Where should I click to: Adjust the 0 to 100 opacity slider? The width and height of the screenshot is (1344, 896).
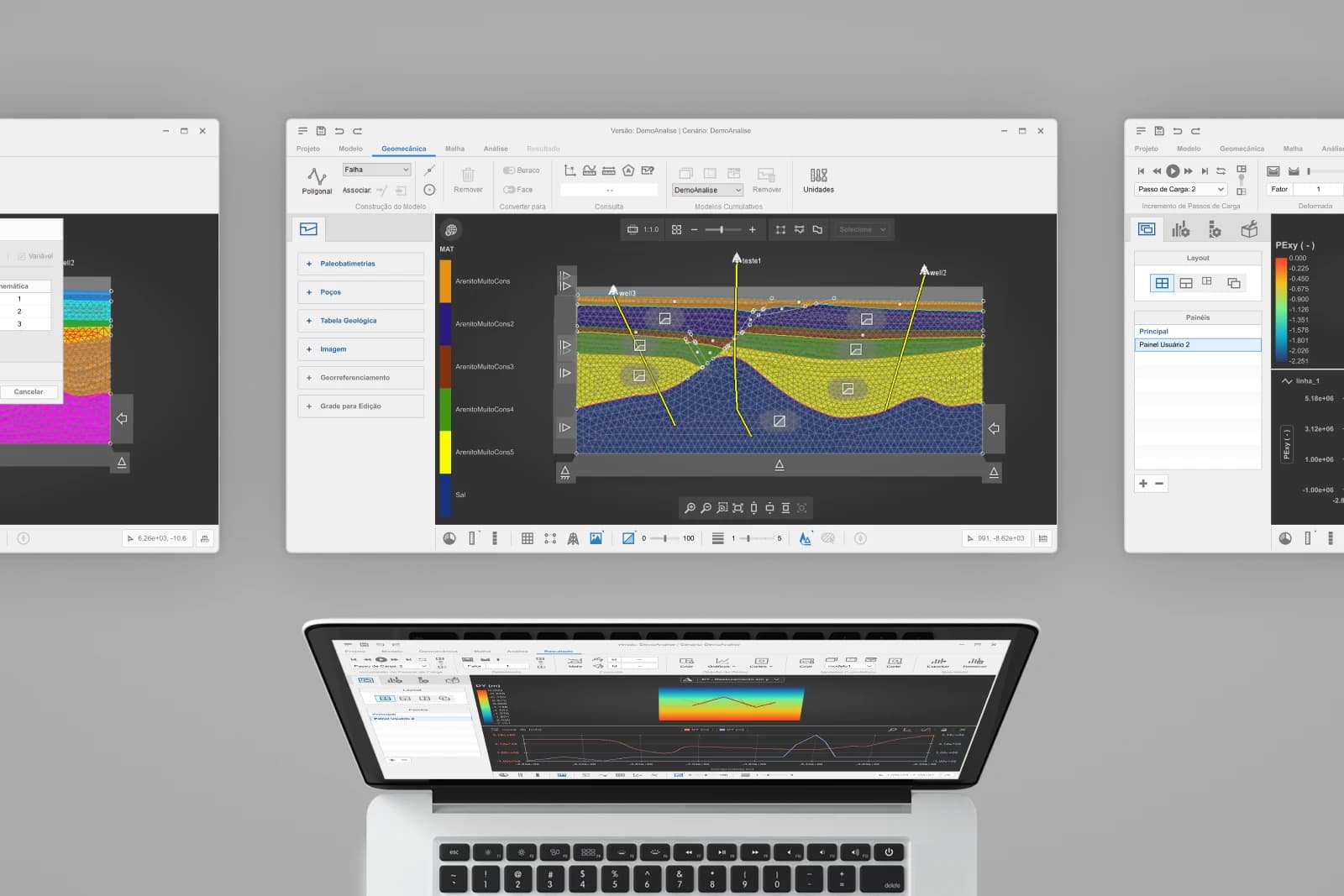click(x=665, y=538)
